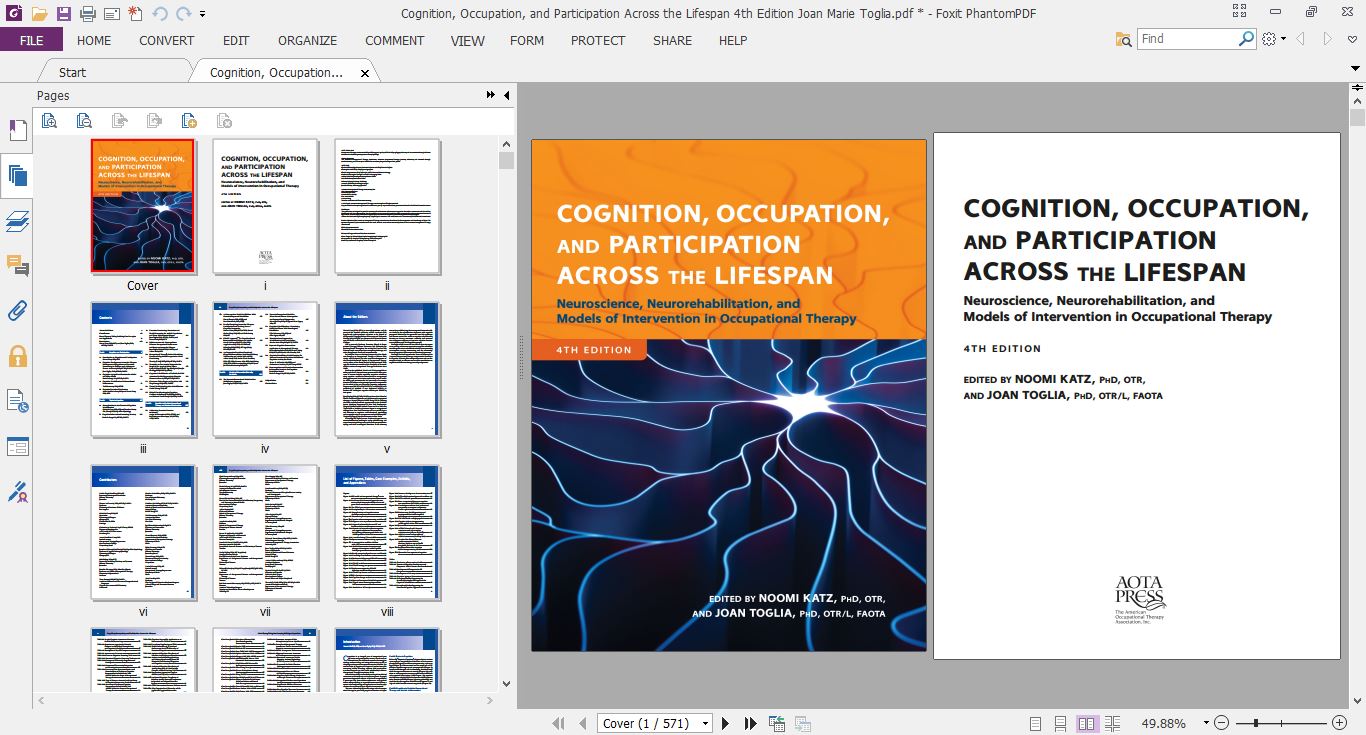Screen dimensions: 1366x735
Task: Close the Cognition, Occupation document tab
Action: [365, 73]
